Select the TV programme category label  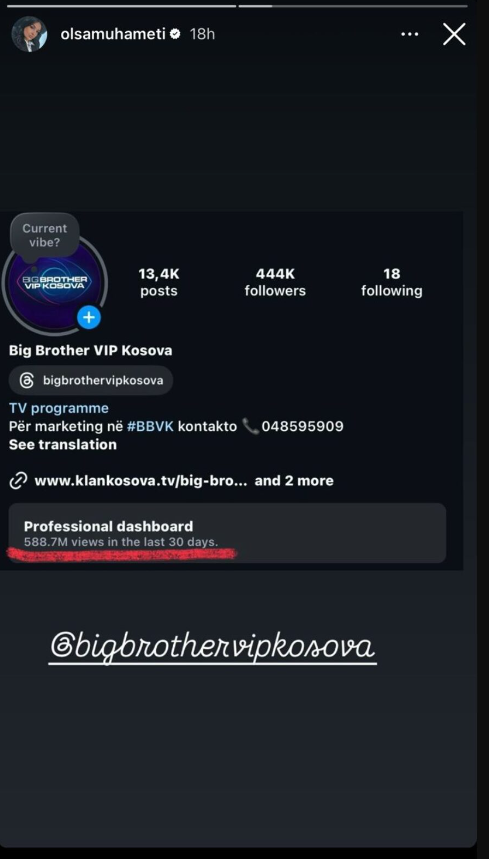pyautogui.click(x=59, y=408)
